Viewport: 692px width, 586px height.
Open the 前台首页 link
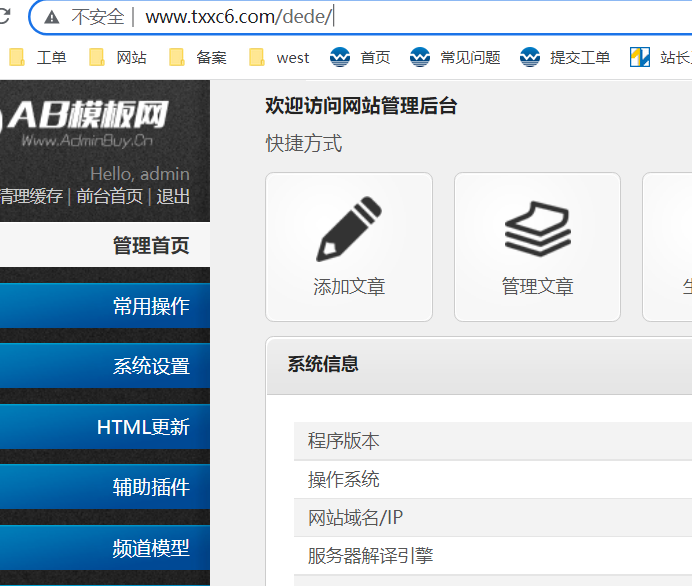(110, 196)
